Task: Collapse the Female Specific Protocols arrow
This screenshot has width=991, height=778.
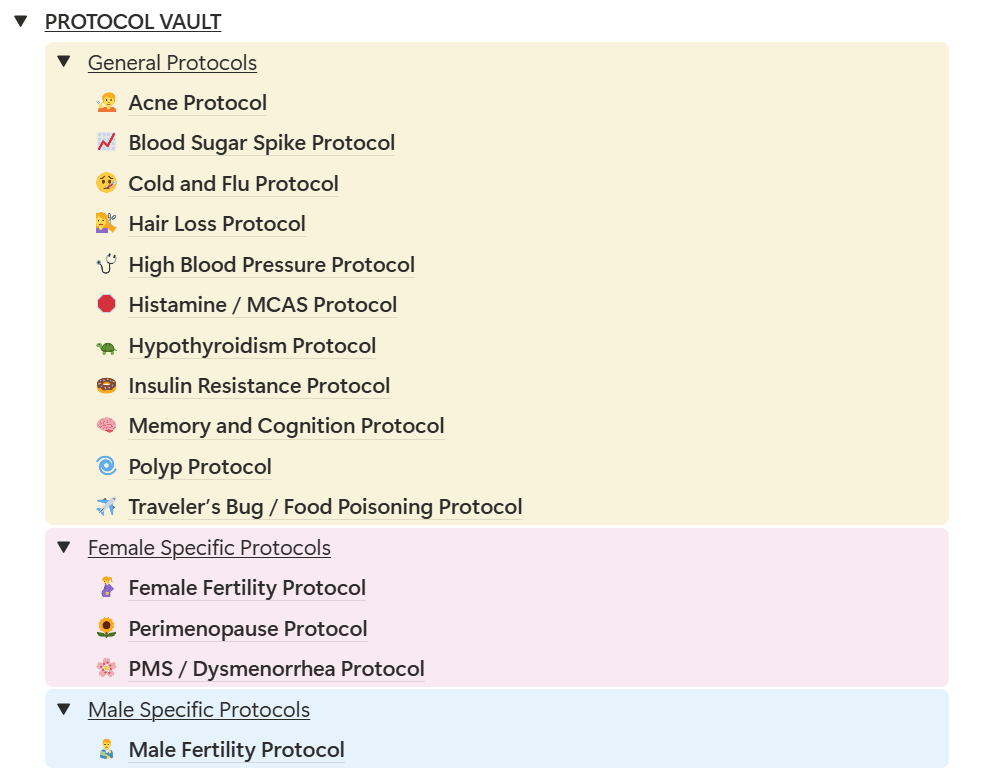Action: tap(64, 547)
